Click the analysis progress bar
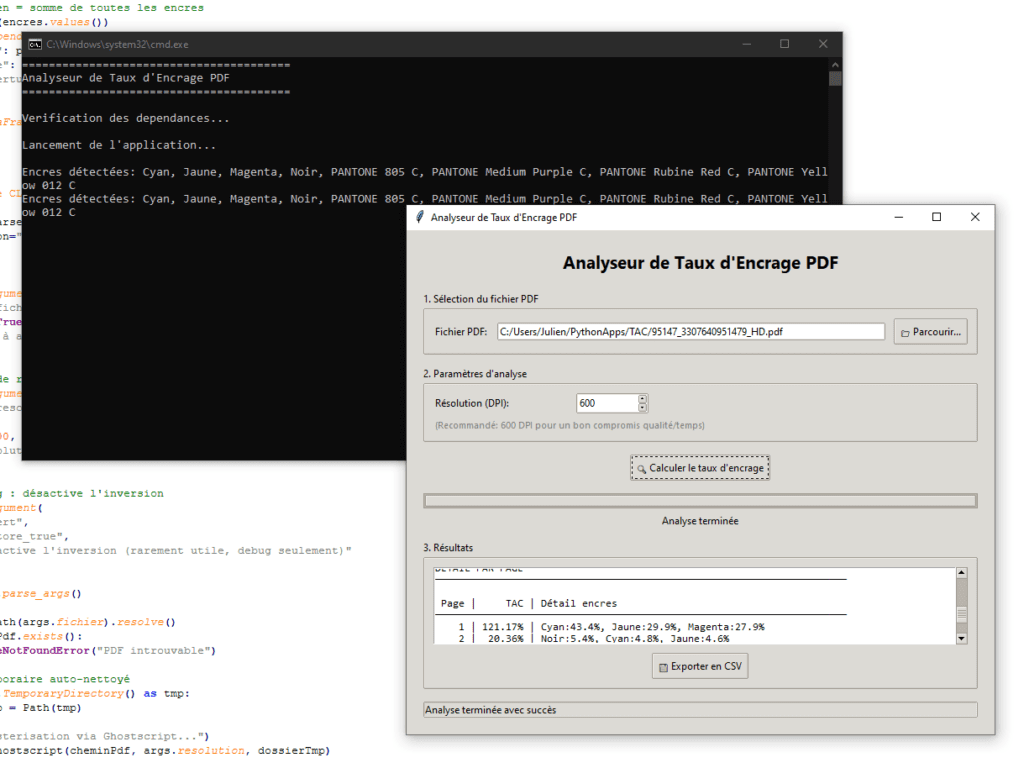Image resolution: width=1024 pixels, height=768 pixels. click(700, 501)
